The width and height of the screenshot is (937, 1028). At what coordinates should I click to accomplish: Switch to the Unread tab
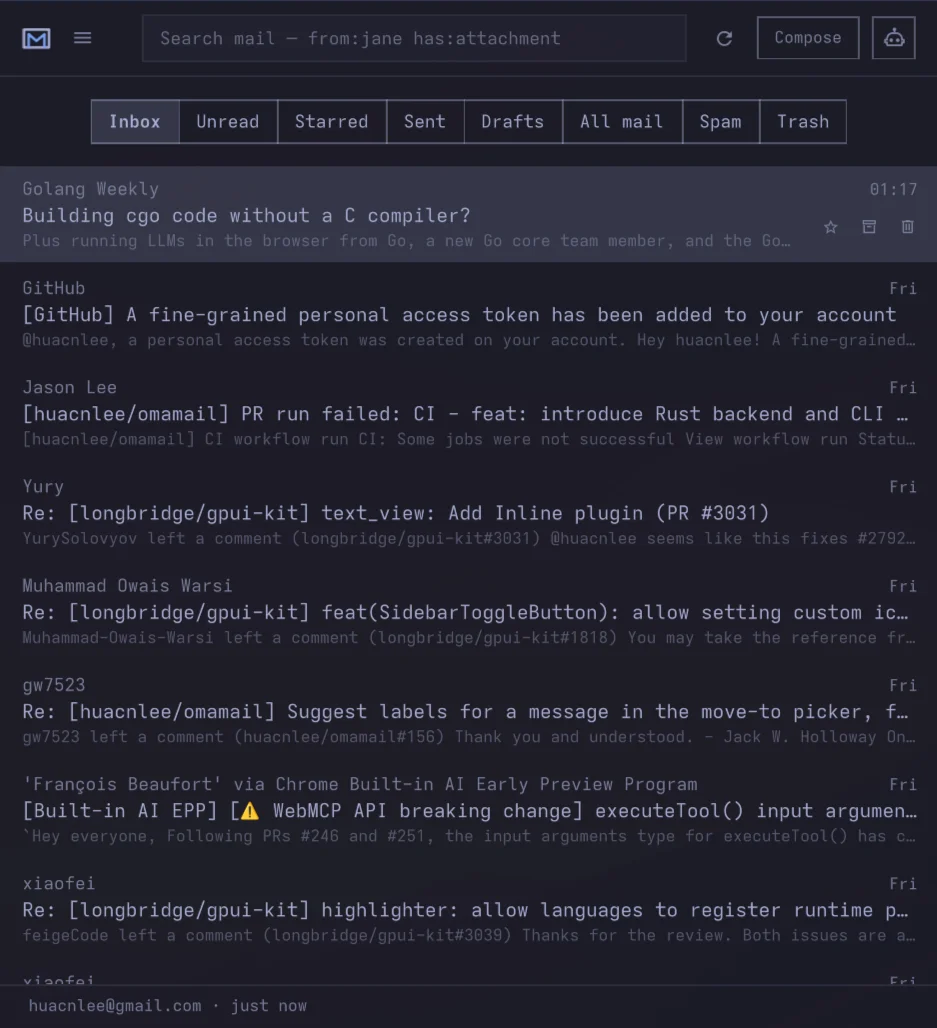click(x=228, y=122)
